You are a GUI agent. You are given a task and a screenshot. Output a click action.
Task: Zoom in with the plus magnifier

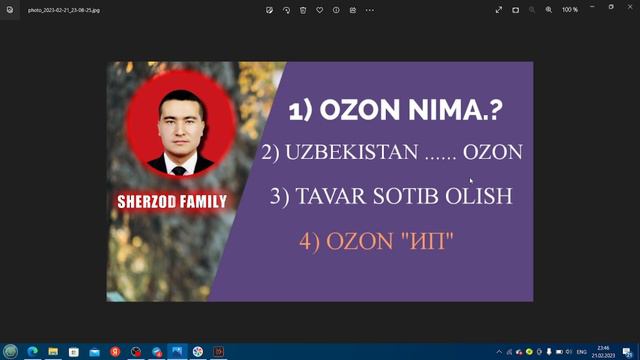[549, 10]
